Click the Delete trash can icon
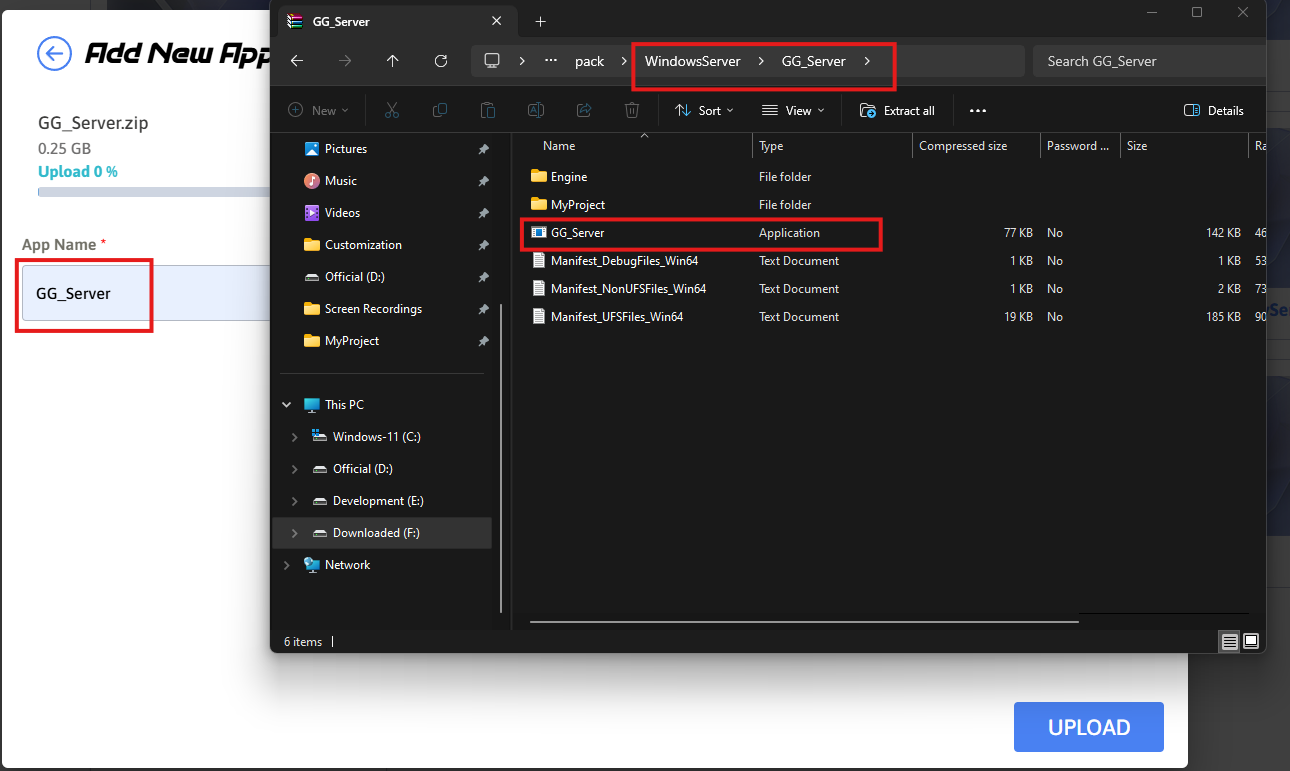This screenshot has width=1290, height=771. [x=632, y=110]
